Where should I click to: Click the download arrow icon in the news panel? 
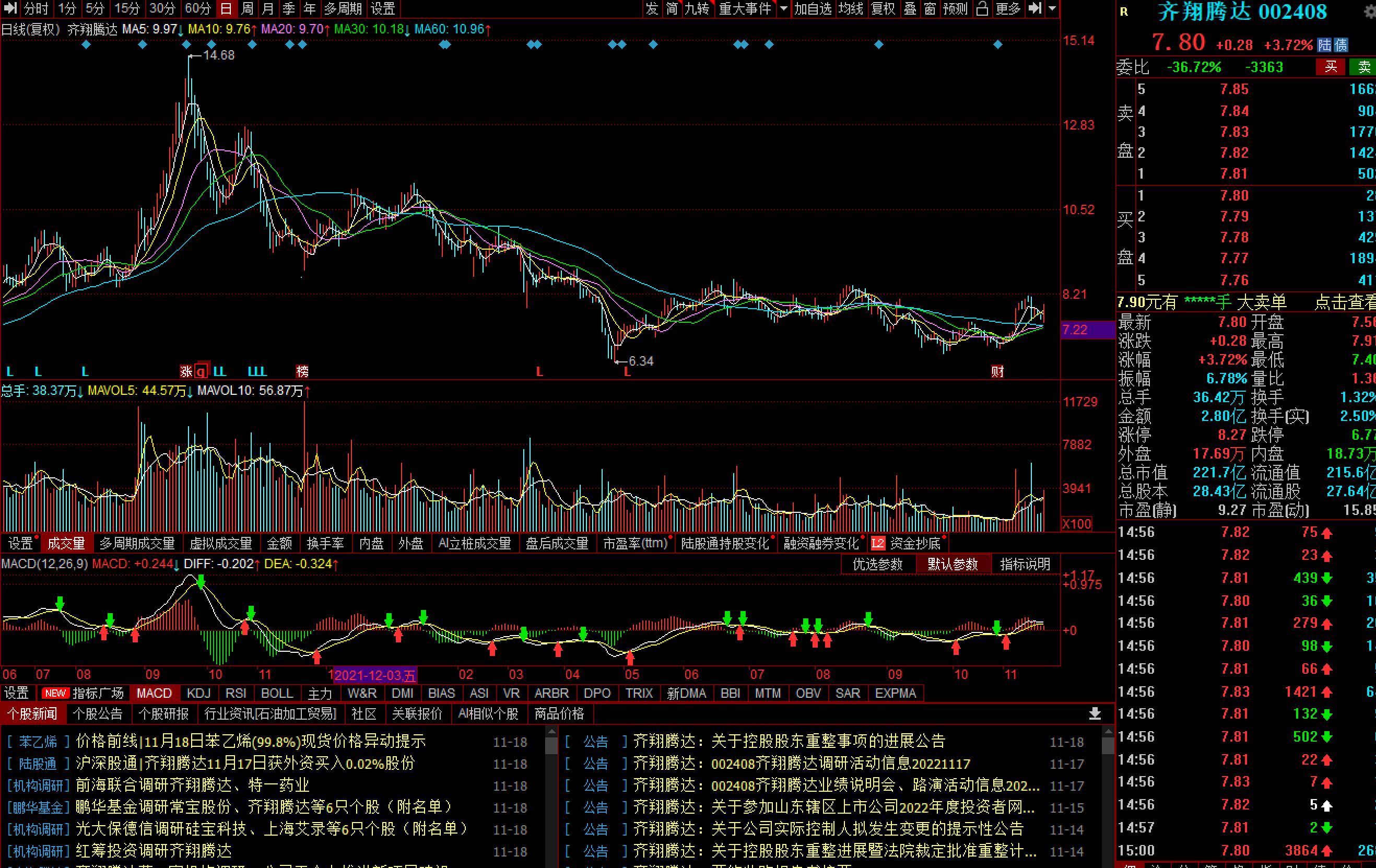(x=1095, y=713)
